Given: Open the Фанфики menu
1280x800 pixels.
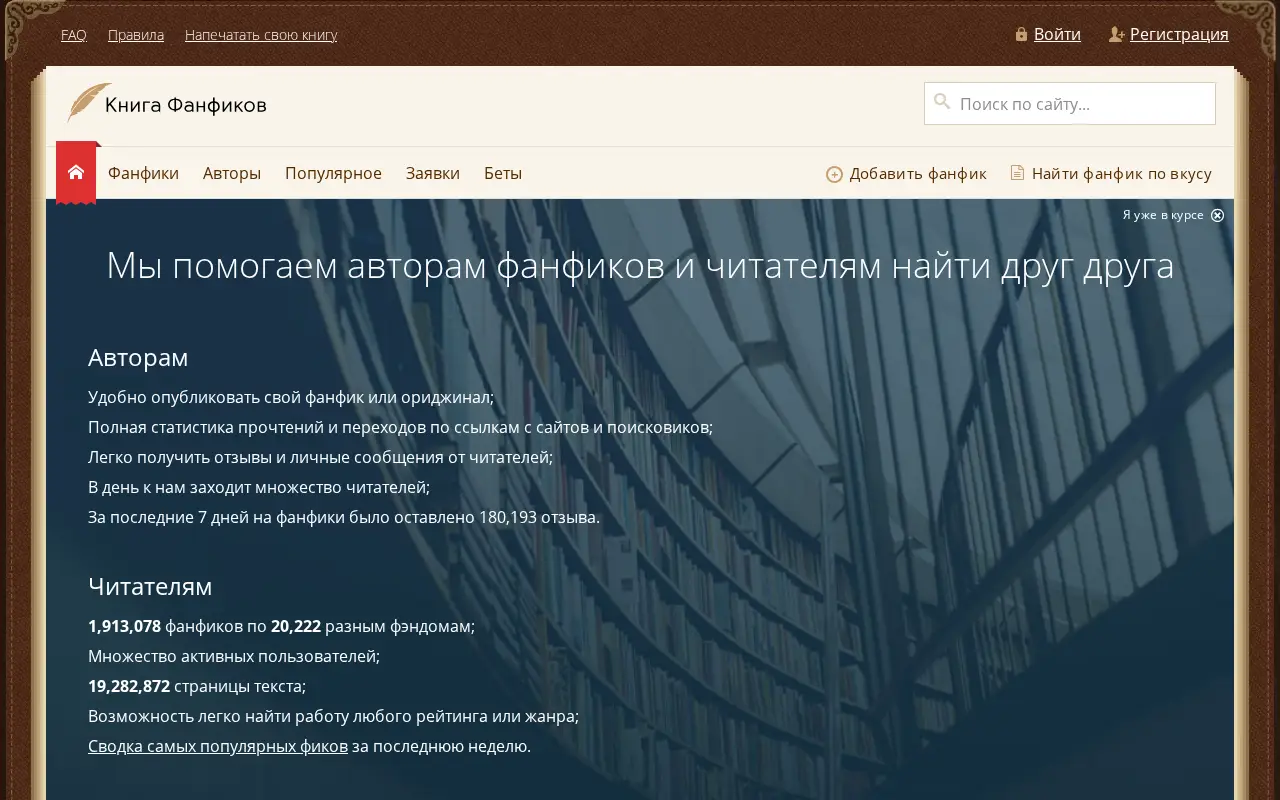Looking at the screenshot, I should point(143,173).
